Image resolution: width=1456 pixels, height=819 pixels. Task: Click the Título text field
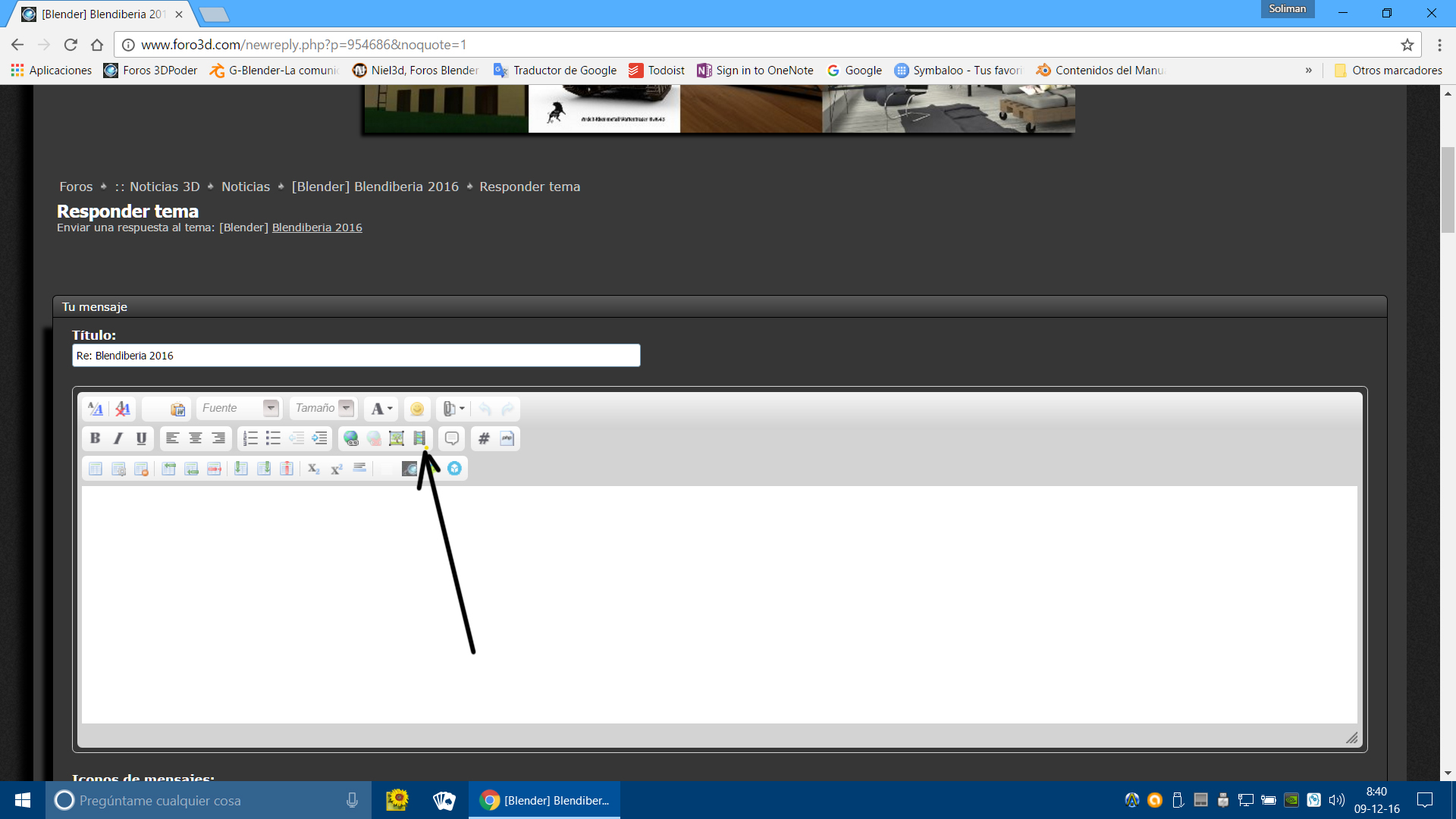pyautogui.click(x=356, y=356)
